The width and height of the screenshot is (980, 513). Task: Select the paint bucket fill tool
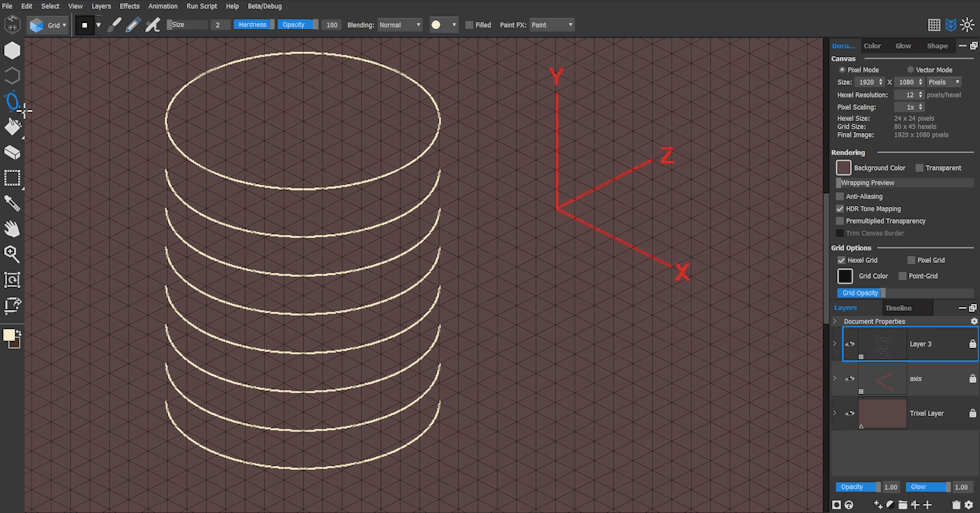pos(12,127)
